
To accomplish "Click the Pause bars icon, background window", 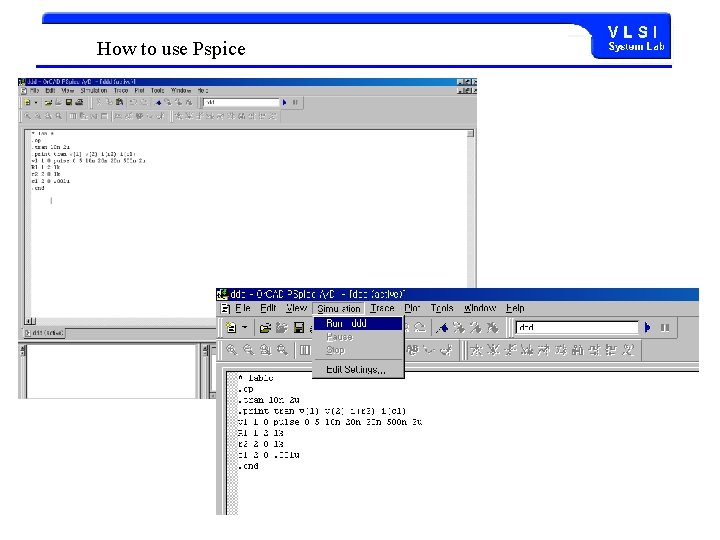I will coord(295,102).
